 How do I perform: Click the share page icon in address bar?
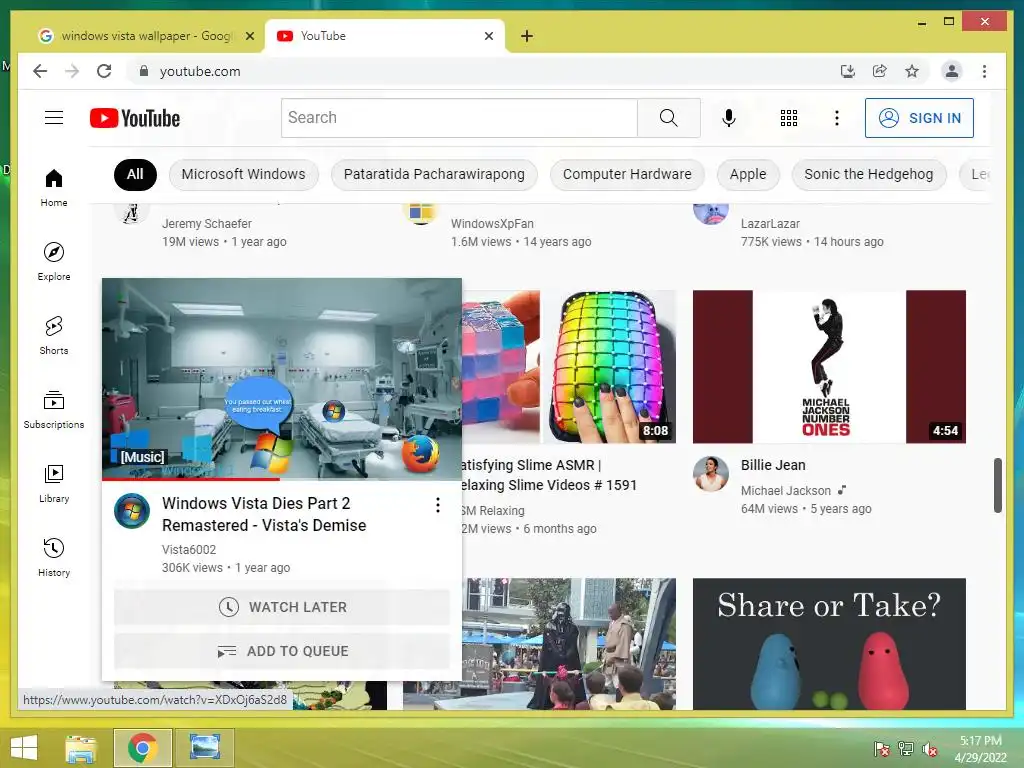coord(880,71)
